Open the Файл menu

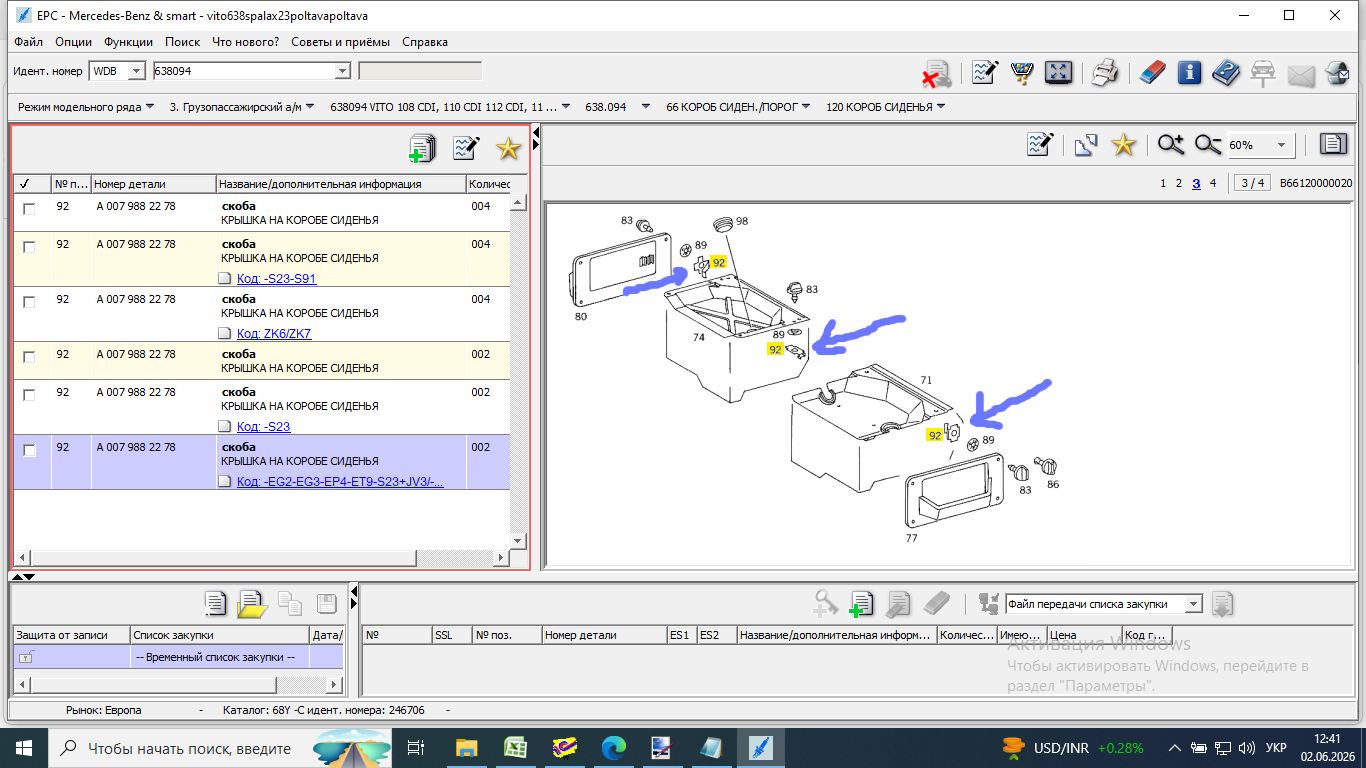pyautogui.click(x=29, y=42)
